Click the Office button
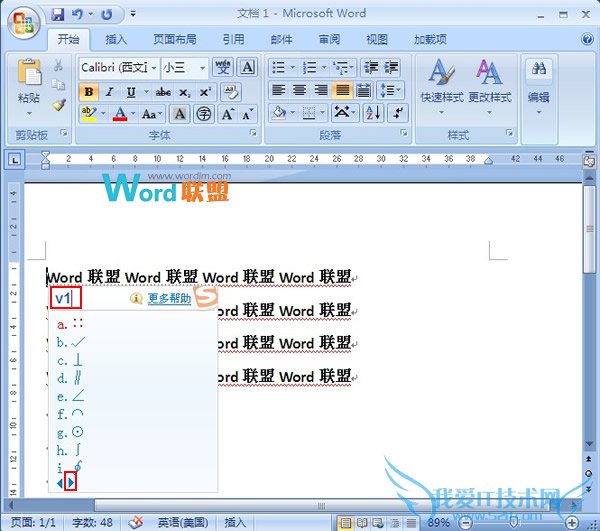Viewport: 600px width, 531px height. click(24, 22)
